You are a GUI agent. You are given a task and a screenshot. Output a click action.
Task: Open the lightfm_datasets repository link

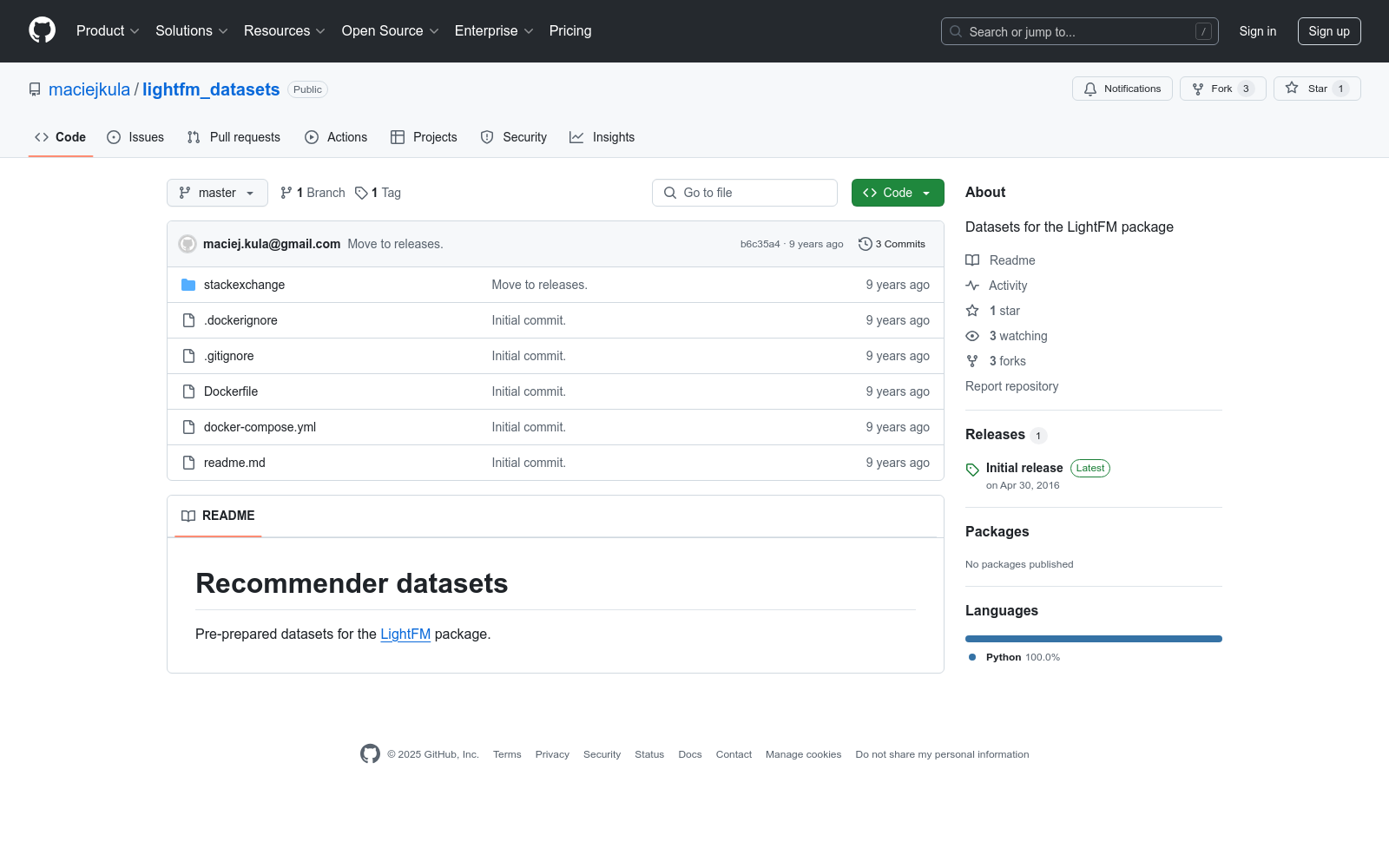(x=211, y=89)
